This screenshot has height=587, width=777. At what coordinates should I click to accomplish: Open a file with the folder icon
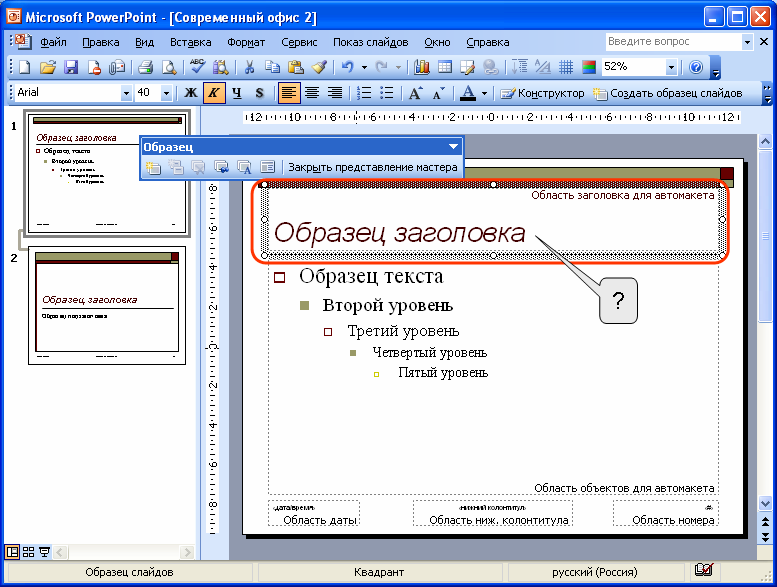coord(48,67)
